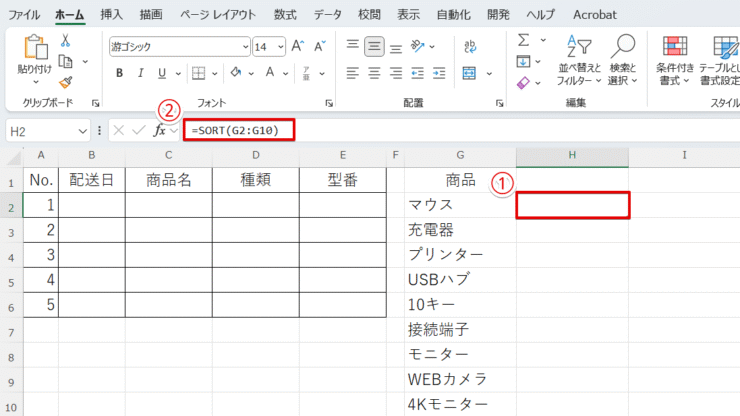Click the AutoSum sigma icon
This screenshot has height=416, width=740.
click(523, 40)
